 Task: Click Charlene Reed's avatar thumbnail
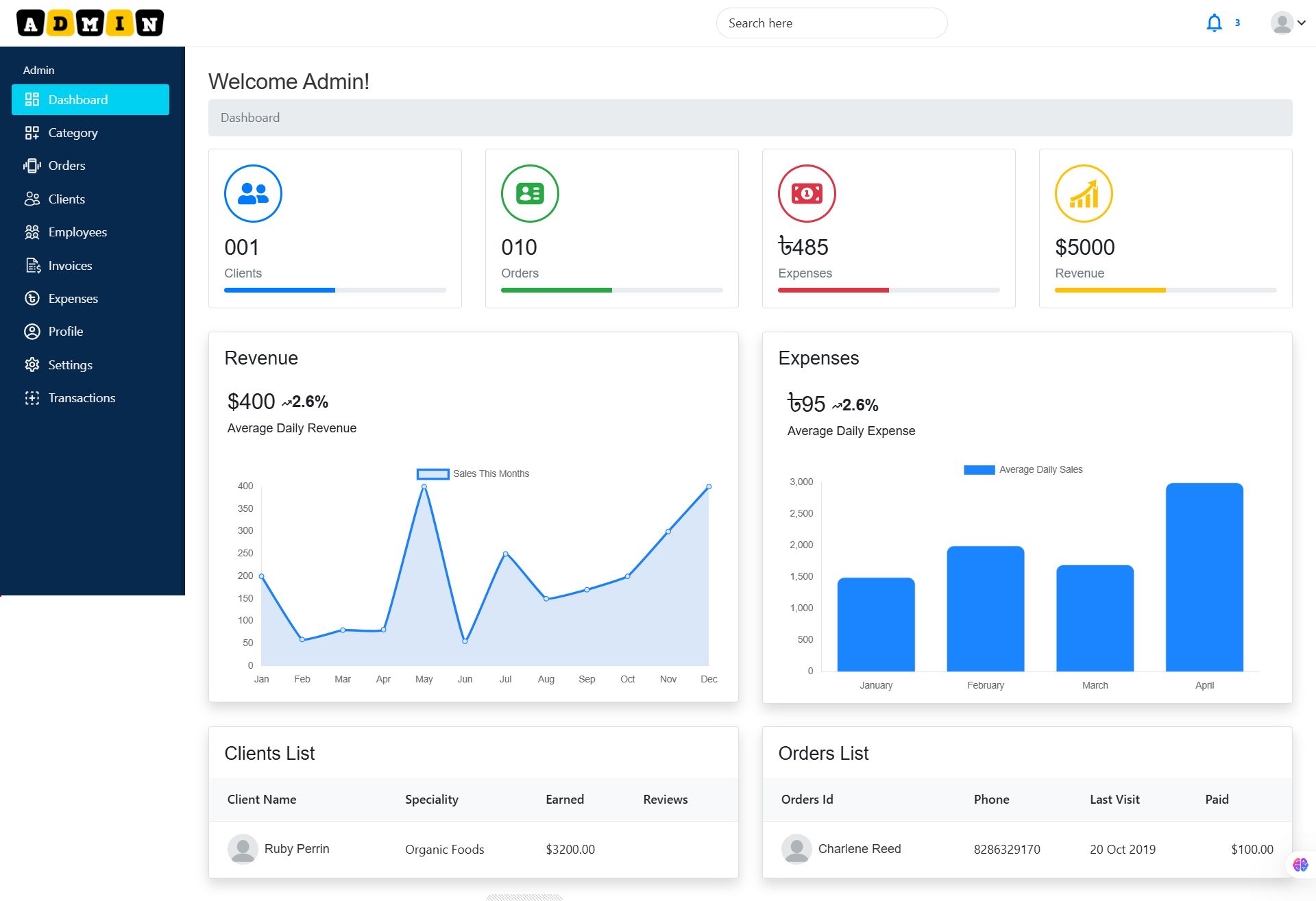click(796, 848)
